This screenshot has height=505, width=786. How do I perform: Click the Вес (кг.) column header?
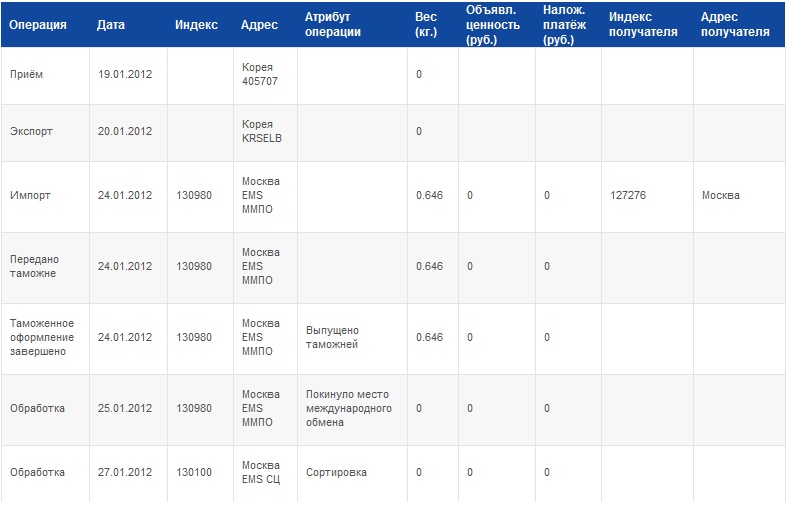[x=426, y=25]
